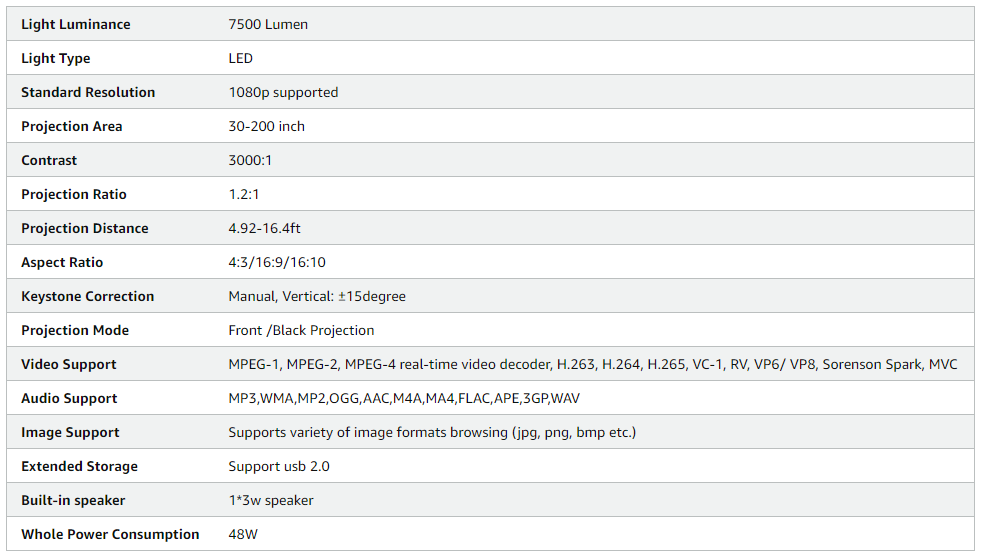981x560 pixels.
Task: Click the Image Support label
Action: click(70, 432)
